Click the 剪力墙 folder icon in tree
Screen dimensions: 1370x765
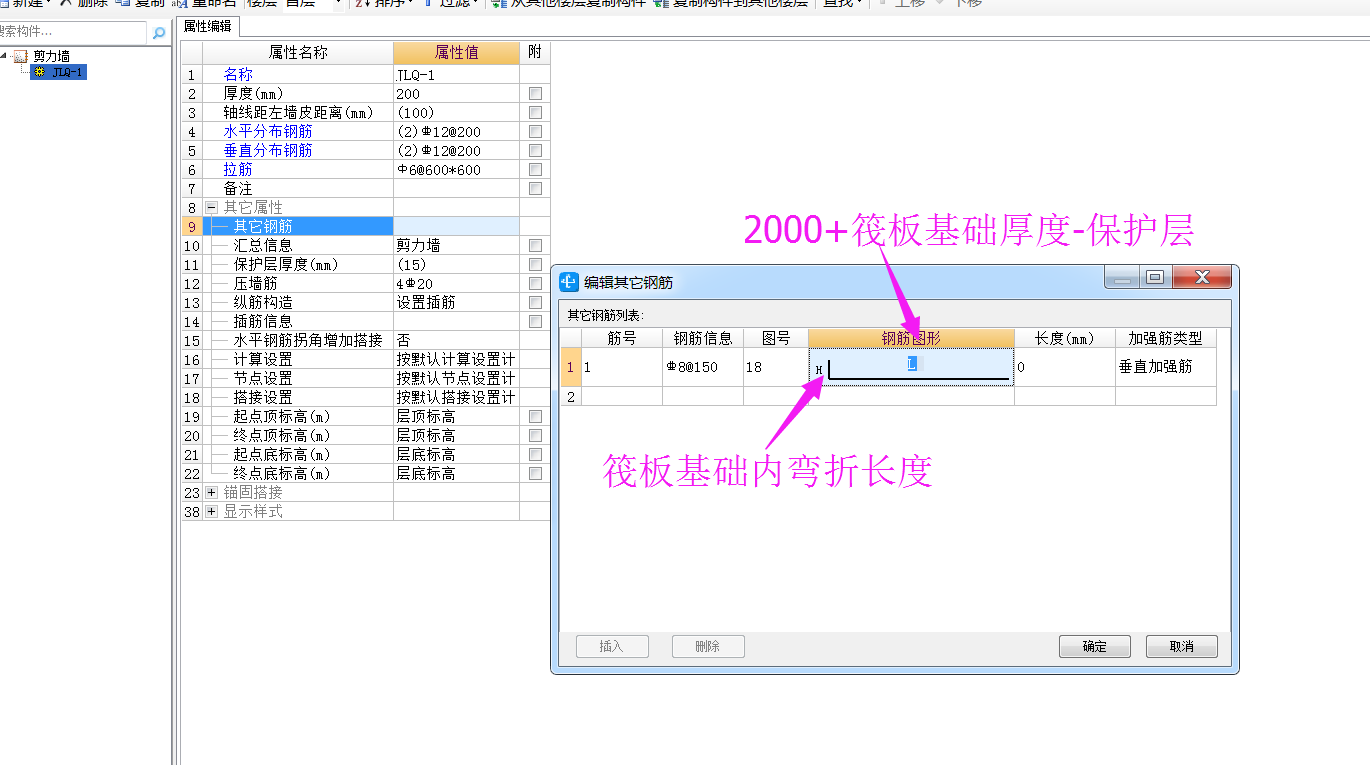20,57
